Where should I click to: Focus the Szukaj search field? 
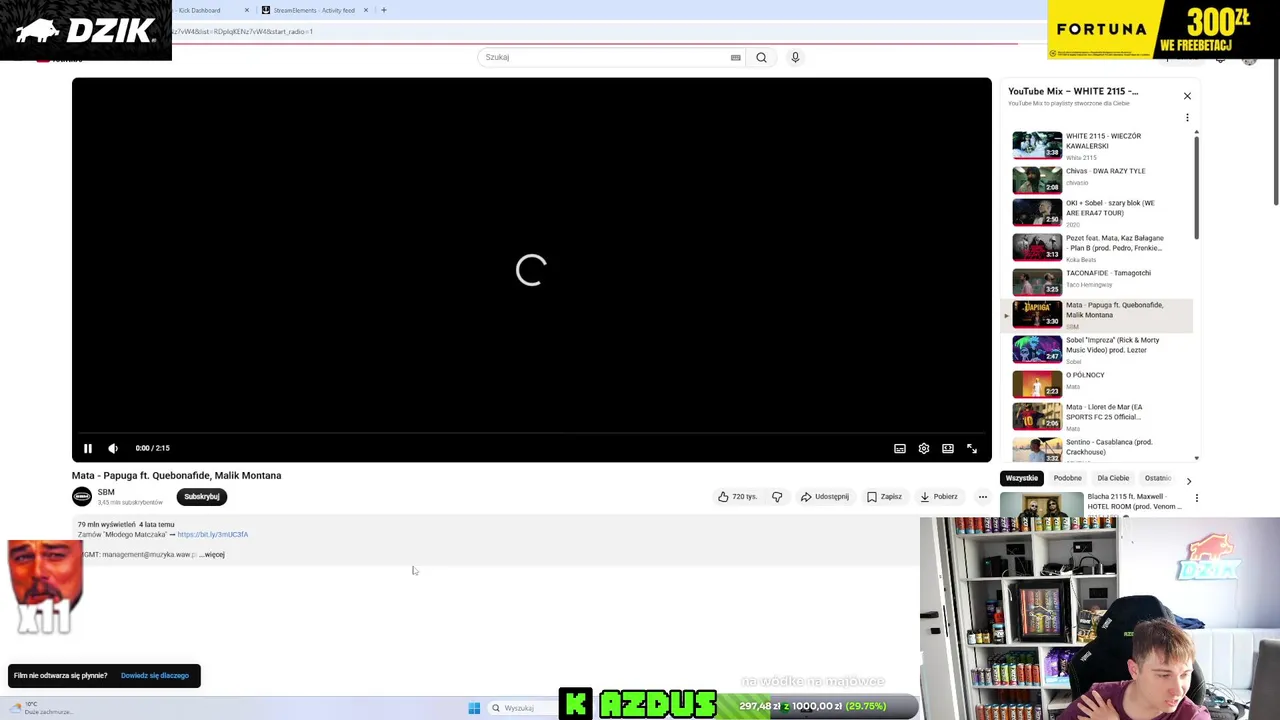click(x=605, y=57)
